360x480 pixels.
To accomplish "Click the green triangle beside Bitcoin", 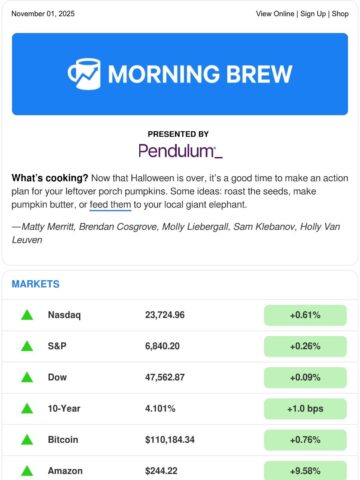I will coord(27,440).
